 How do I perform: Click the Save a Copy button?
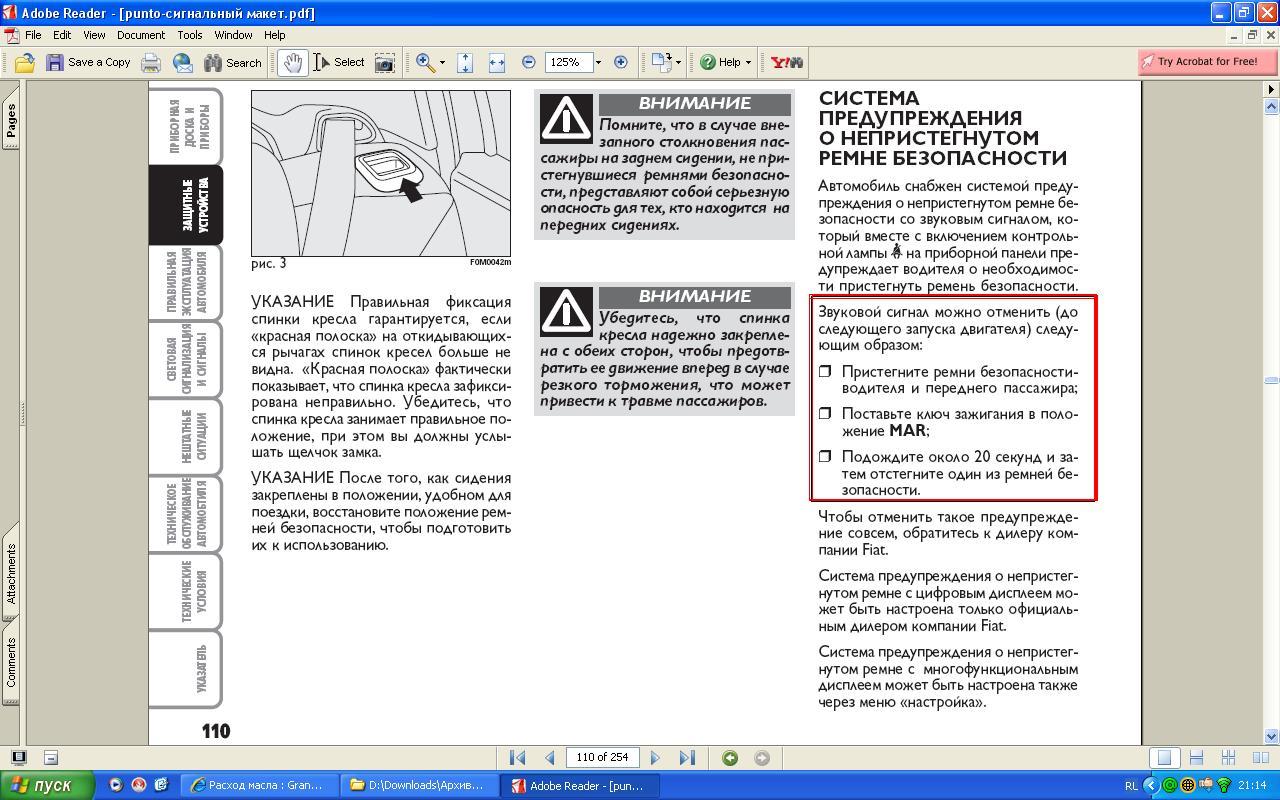(88, 62)
